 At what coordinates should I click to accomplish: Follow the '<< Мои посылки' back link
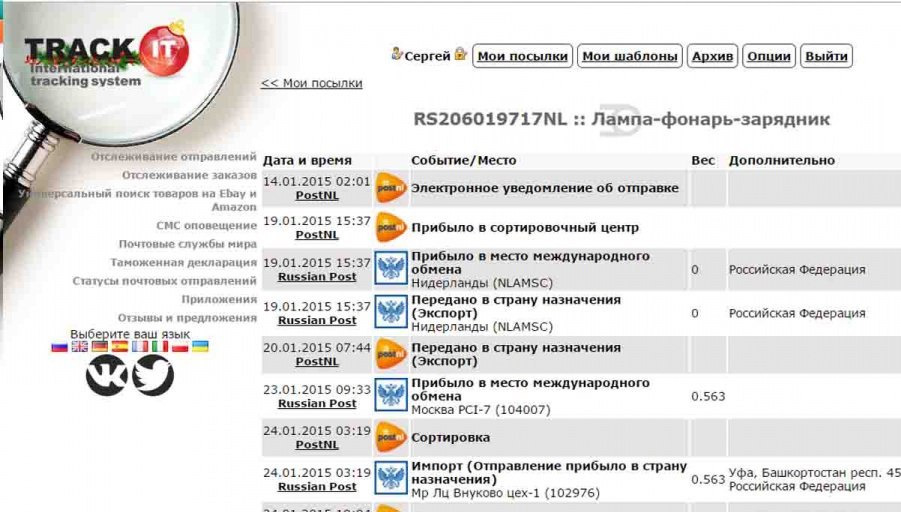coord(311,83)
